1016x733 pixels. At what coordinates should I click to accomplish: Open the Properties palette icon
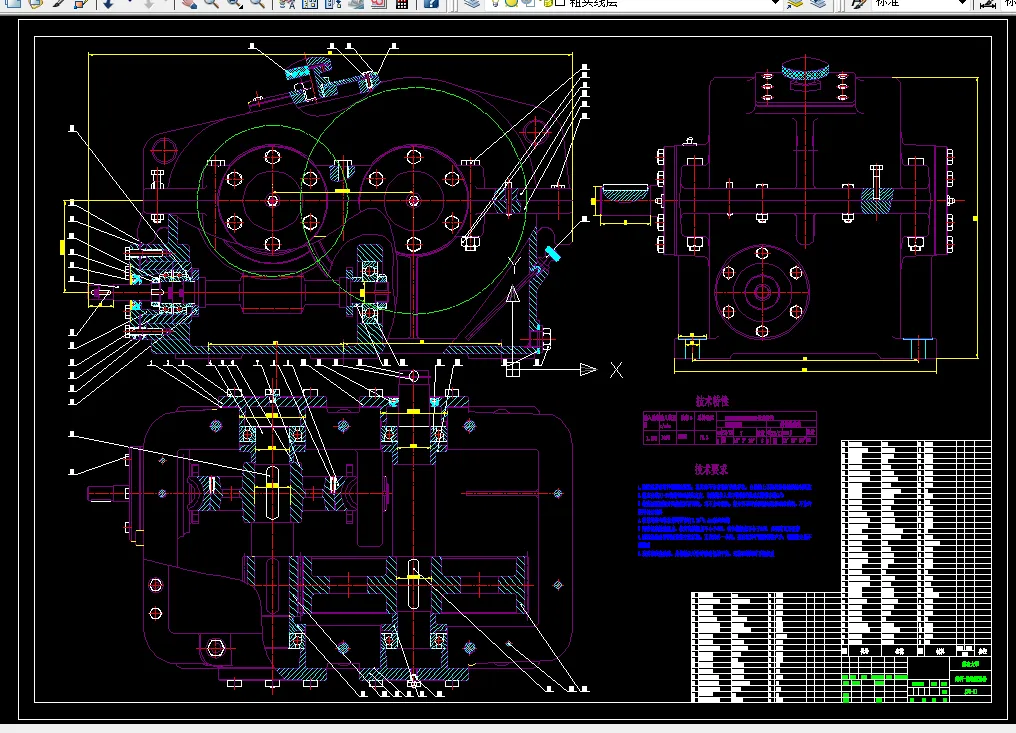tap(287, 3)
